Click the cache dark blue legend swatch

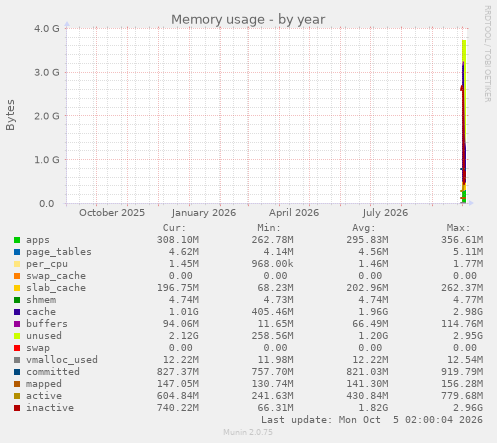(17, 312)
